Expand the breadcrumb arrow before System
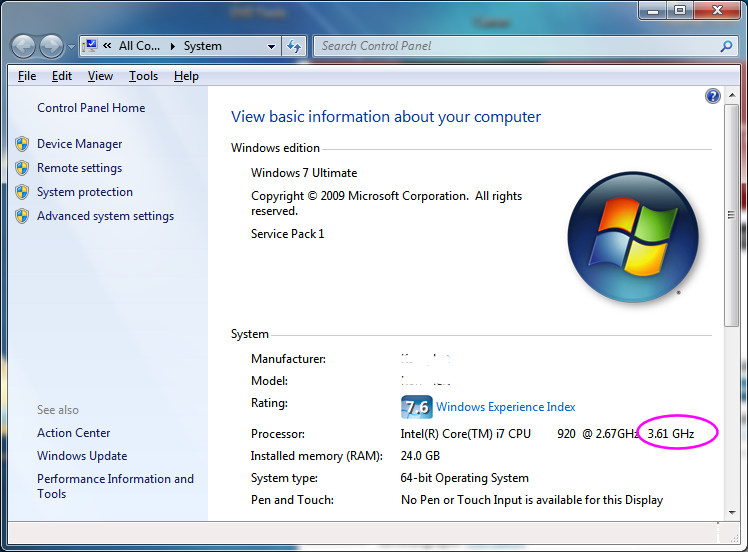Image resolution: width=748 pixels, height=552 pixels. coord(173,46)
